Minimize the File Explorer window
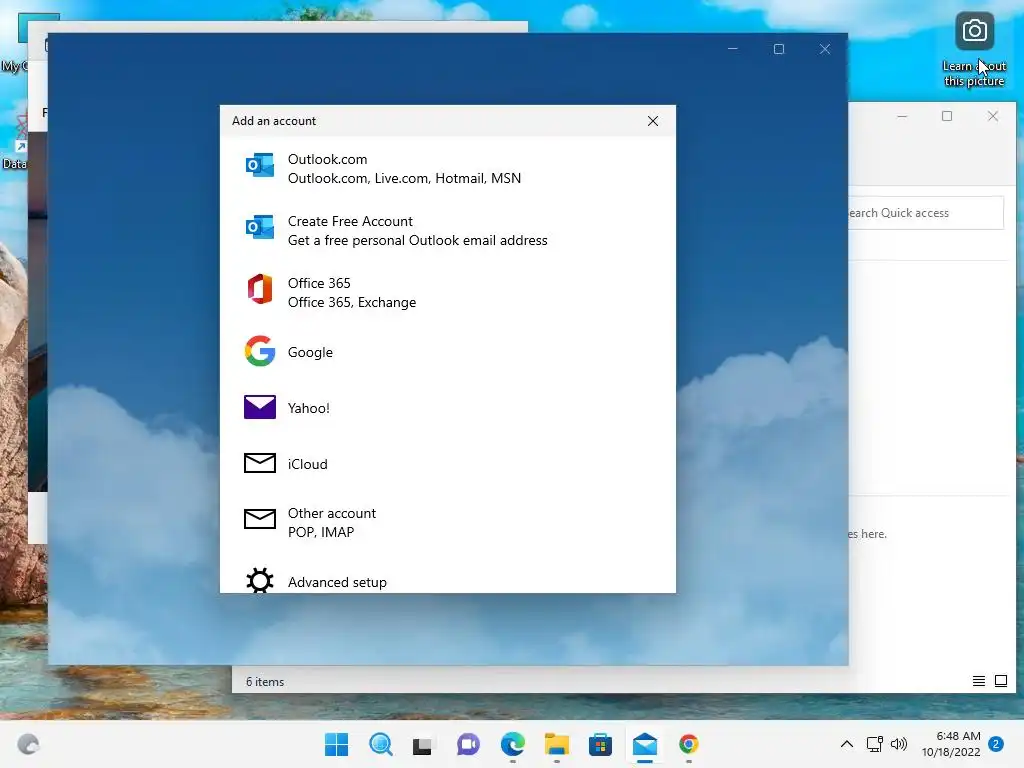The width and height of the screenshot is (1024, 768). [902, 116]
